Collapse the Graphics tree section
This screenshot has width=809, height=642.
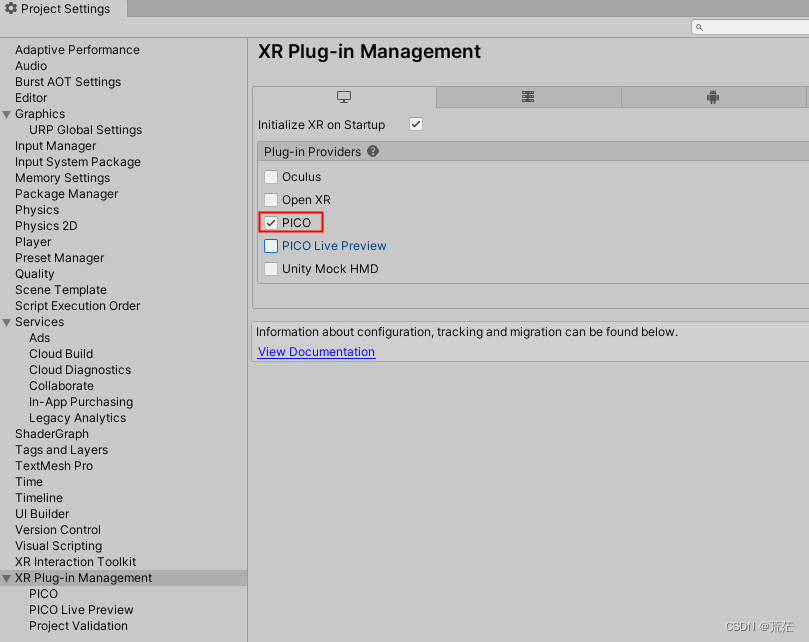pos(7,115)
